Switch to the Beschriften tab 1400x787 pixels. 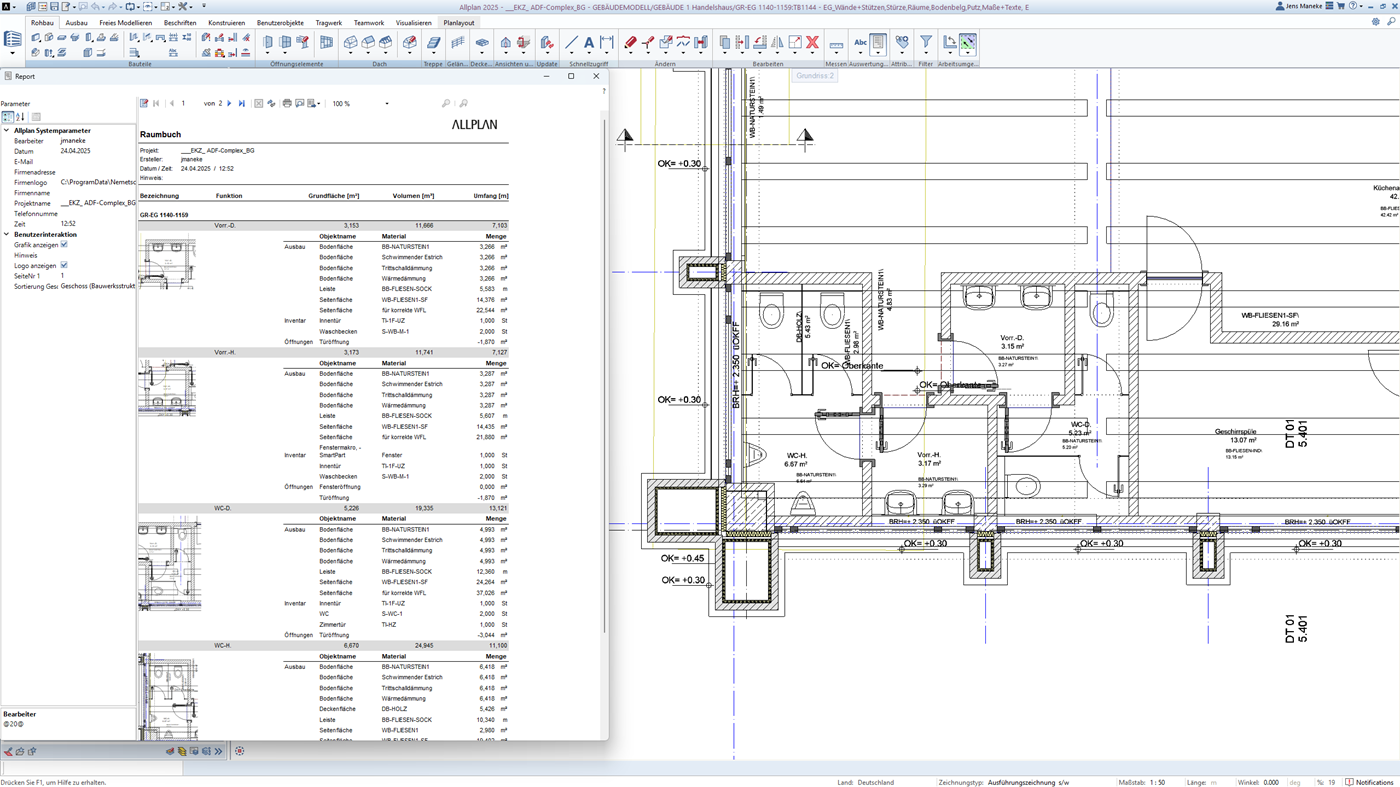click(180, 22)
